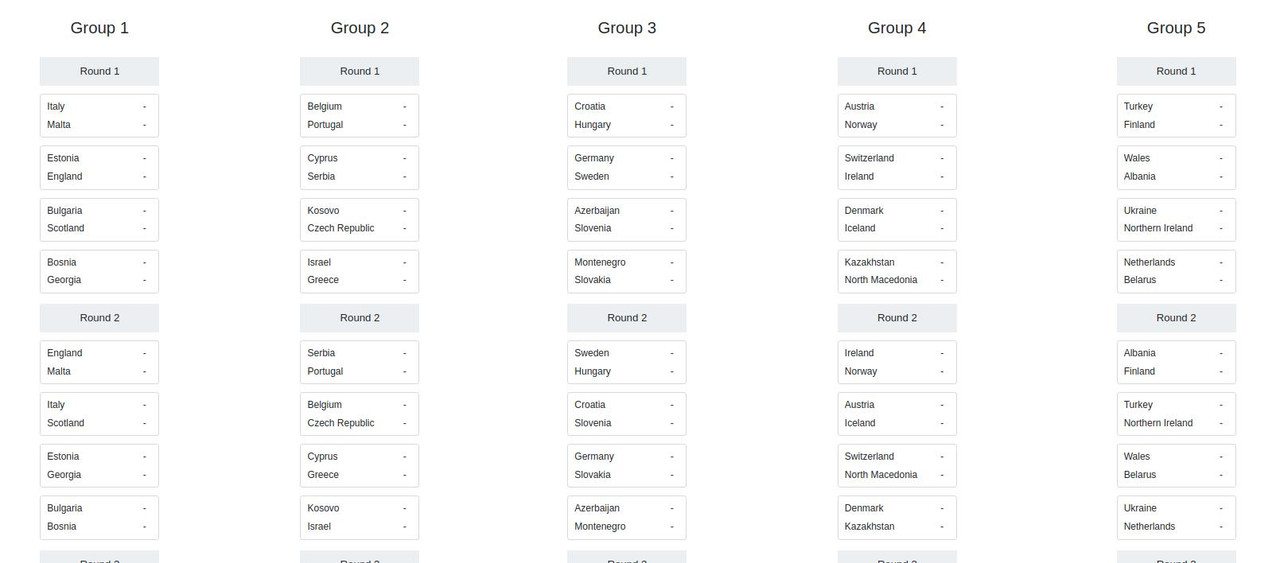Image resolution: width=1280 pixels, height=563 pixels.
Task: Open the Estonia vs England match box
Action: 99,167
